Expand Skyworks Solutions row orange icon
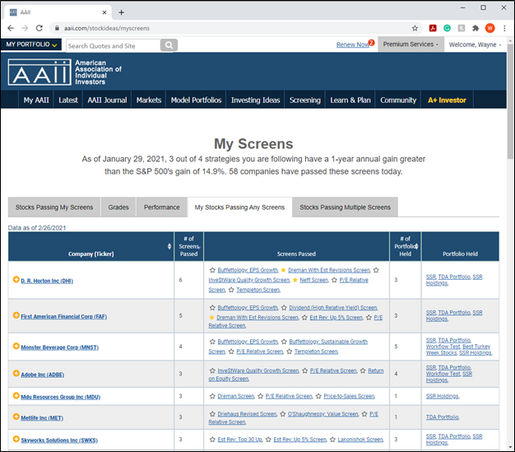Screen dimensions: 515x452 [x=16, y=439]
